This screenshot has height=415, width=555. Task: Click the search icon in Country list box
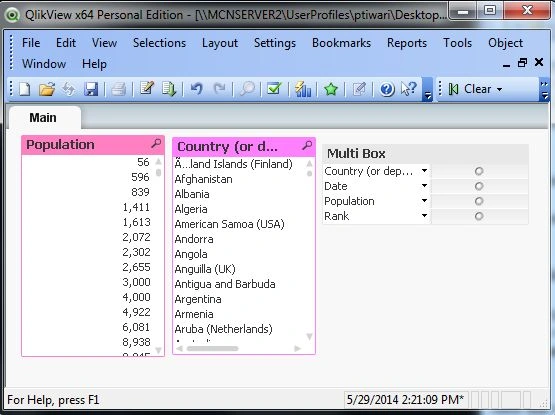tap(307, 145)
